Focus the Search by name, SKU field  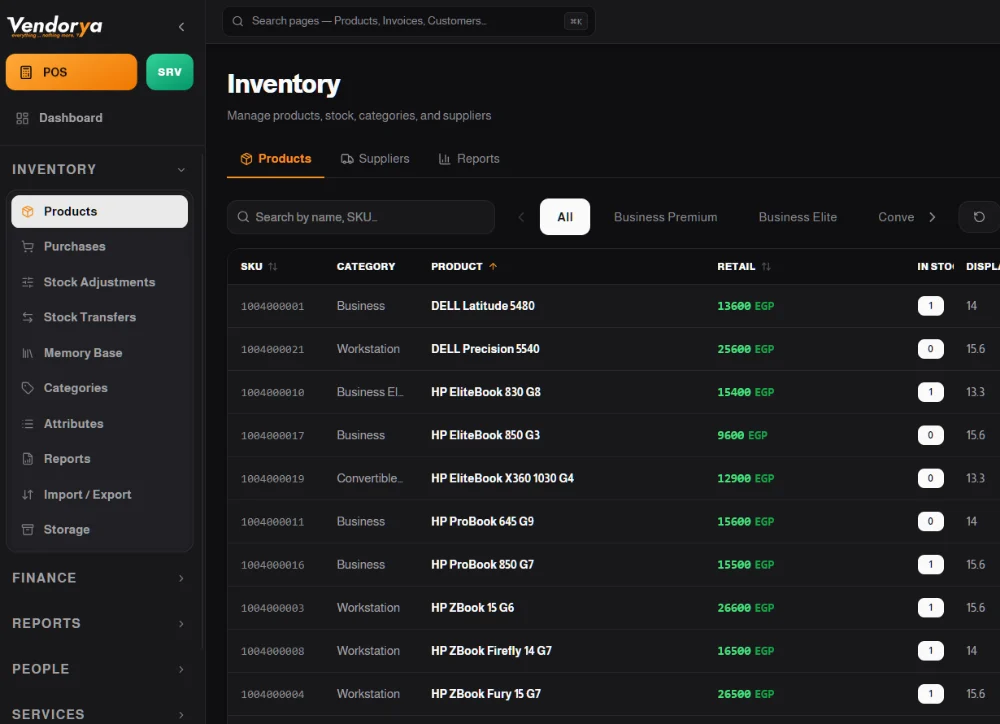(x=361, y=217)
